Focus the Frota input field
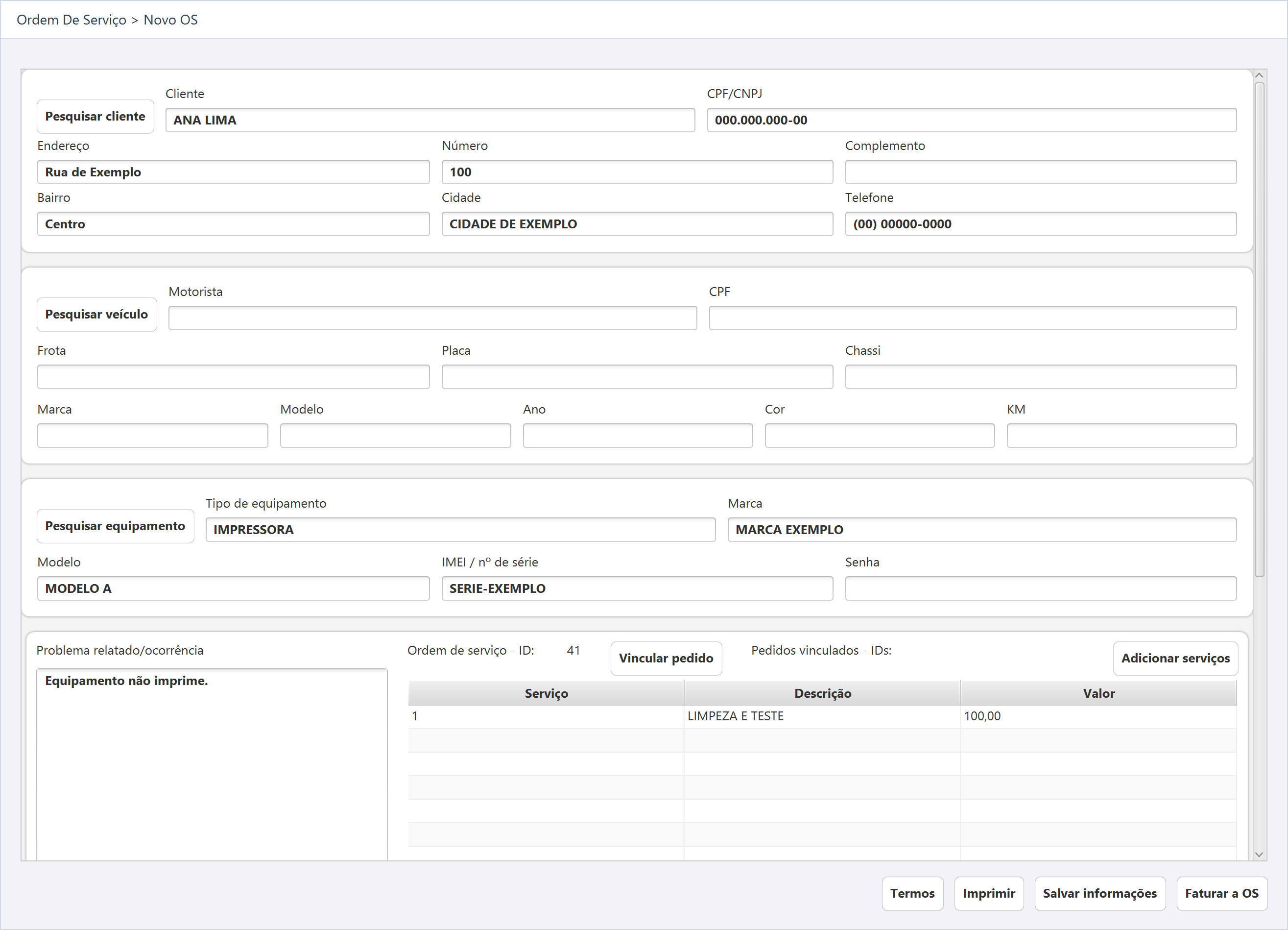 234,377
